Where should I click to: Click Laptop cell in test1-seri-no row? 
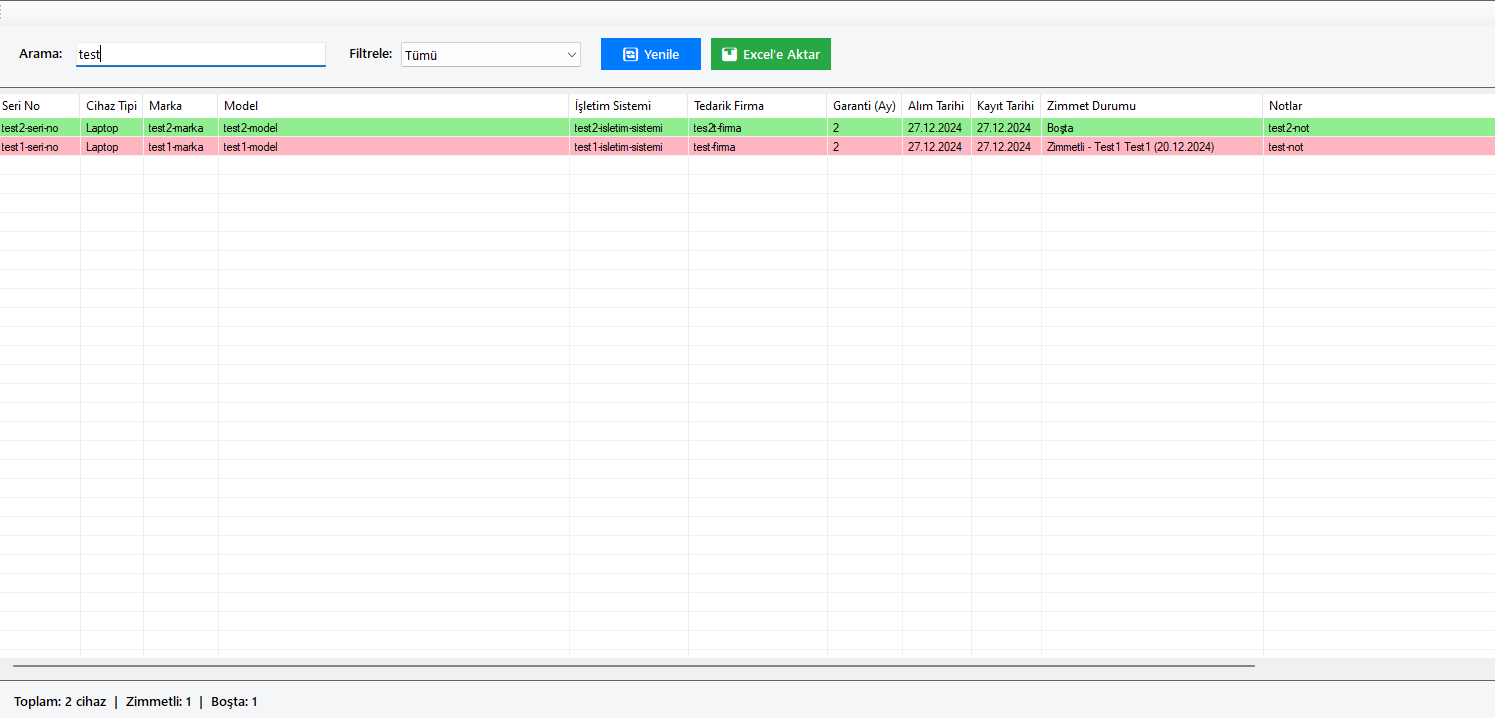pyautogui.click(x=112, y=147)
